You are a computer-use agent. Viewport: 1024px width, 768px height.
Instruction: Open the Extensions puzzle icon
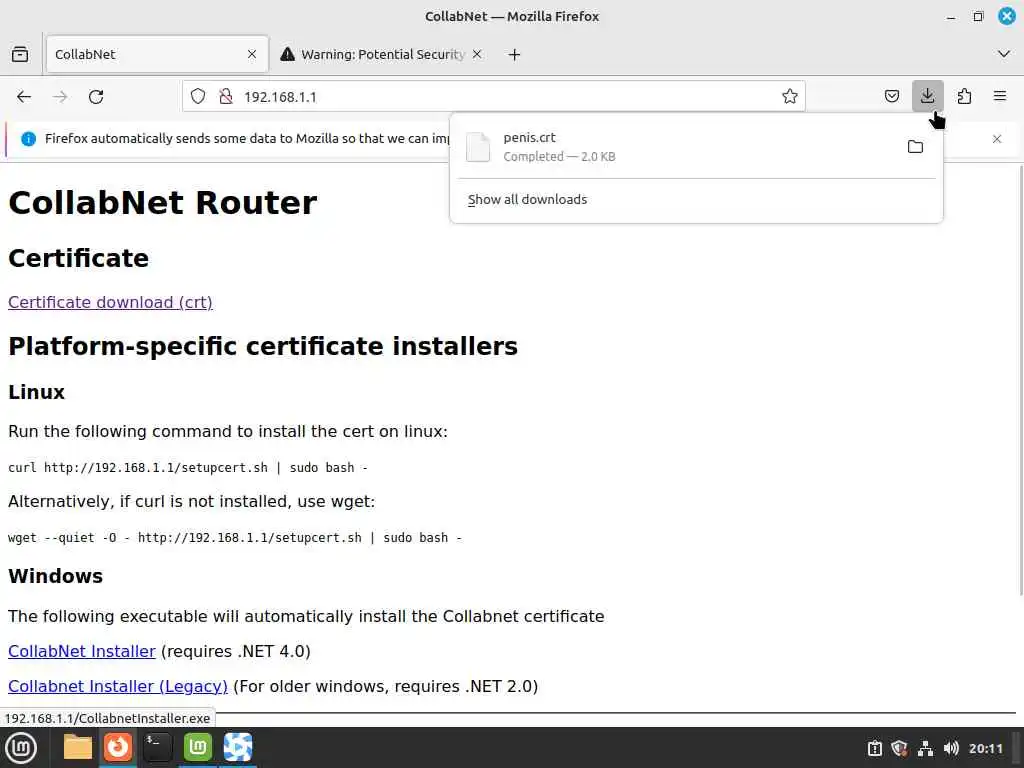point(964,97)
